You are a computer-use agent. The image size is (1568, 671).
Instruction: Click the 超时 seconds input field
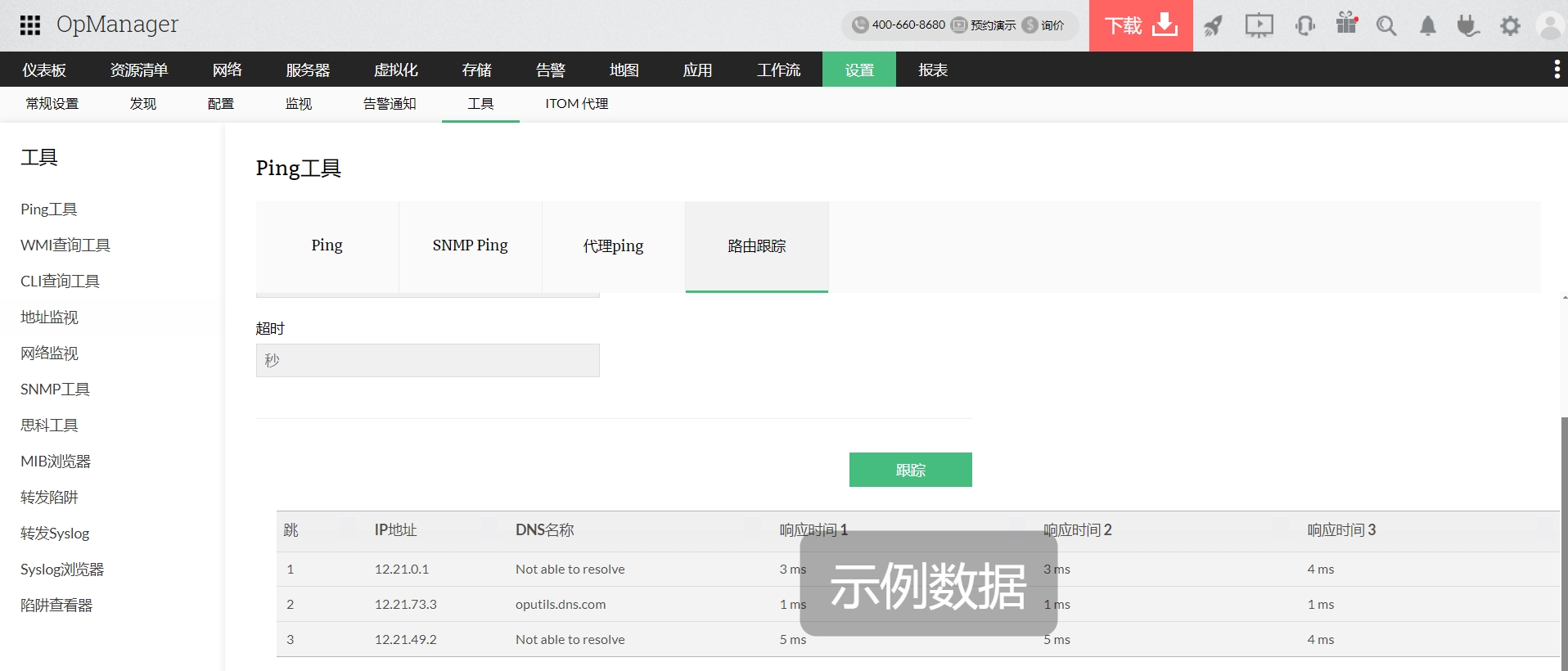pyautogui.click(x=427, y=360)
